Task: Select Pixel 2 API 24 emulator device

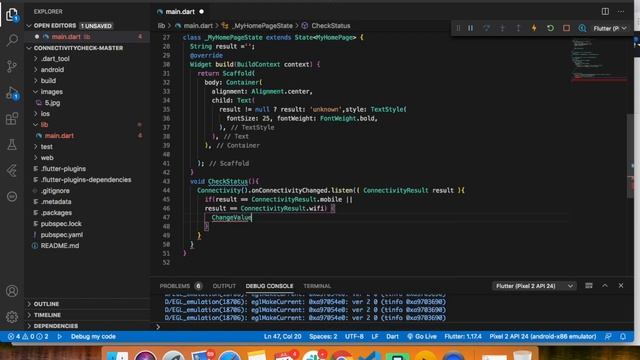Action: coord(542,336)
